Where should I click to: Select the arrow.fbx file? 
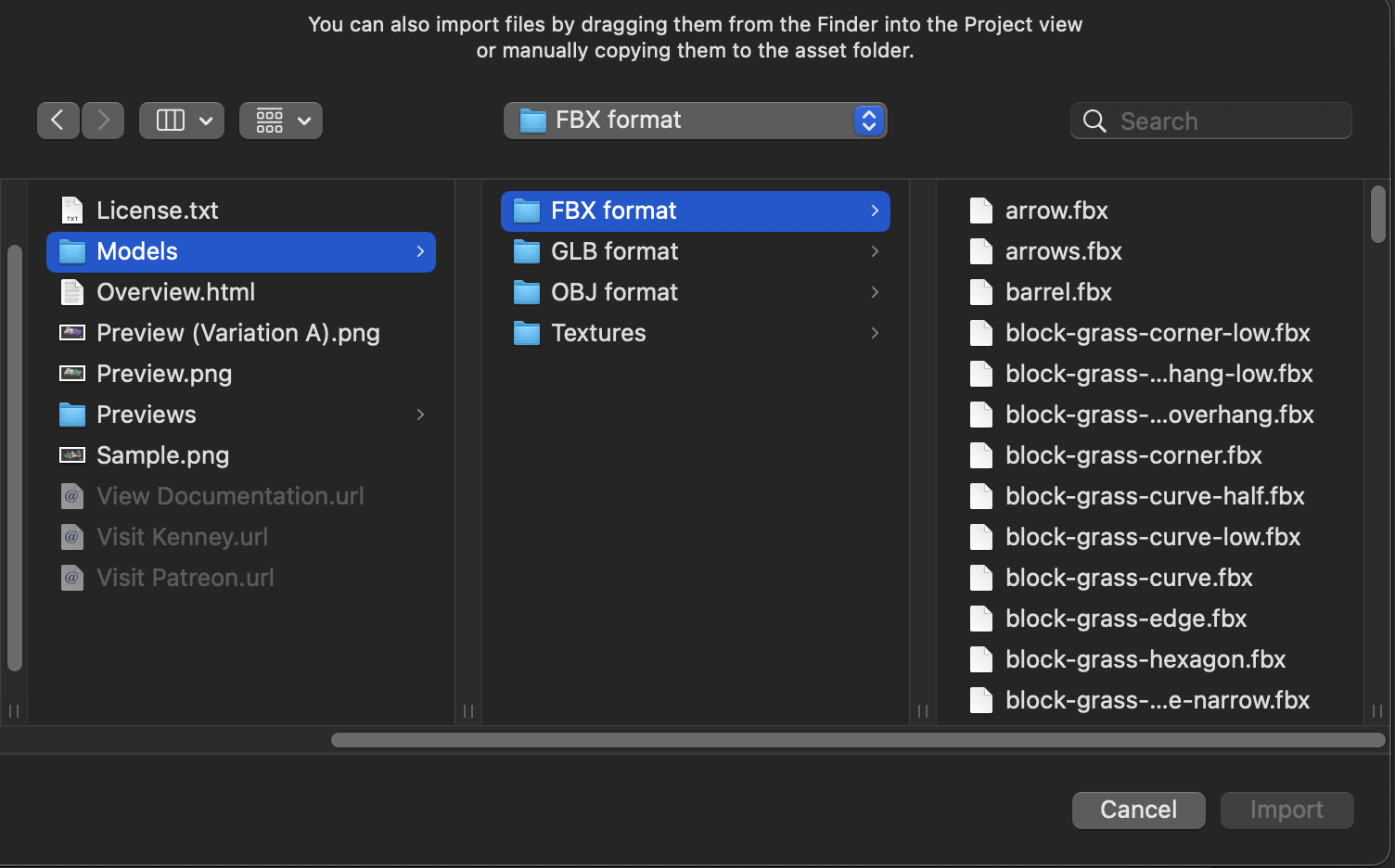[x=1056, y=211]
